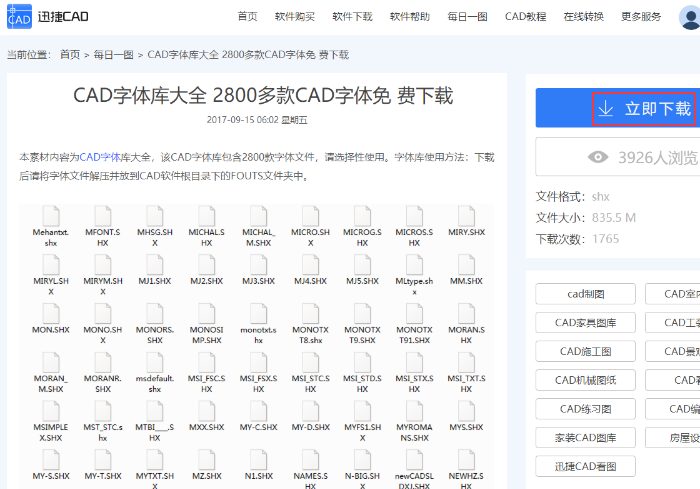Open the 软件帮助 menu item
700x489 pixels.
pyautogui.click(x=410, y=17)
